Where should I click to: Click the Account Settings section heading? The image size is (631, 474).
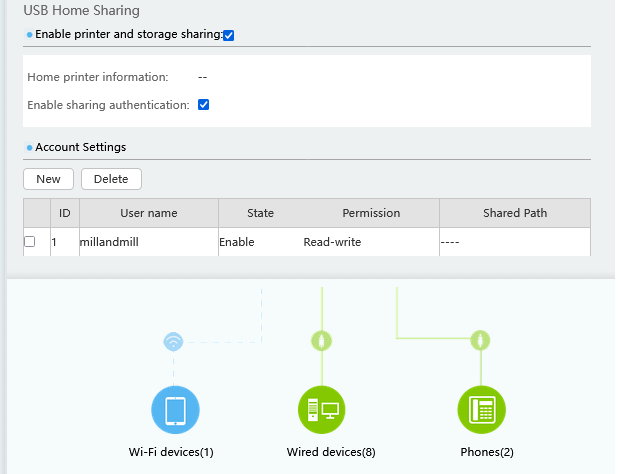click(80, 147)
